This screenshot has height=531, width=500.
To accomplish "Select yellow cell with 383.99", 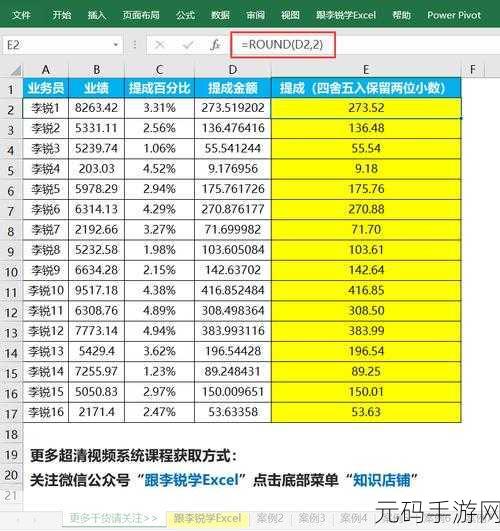I will [366, 331].
